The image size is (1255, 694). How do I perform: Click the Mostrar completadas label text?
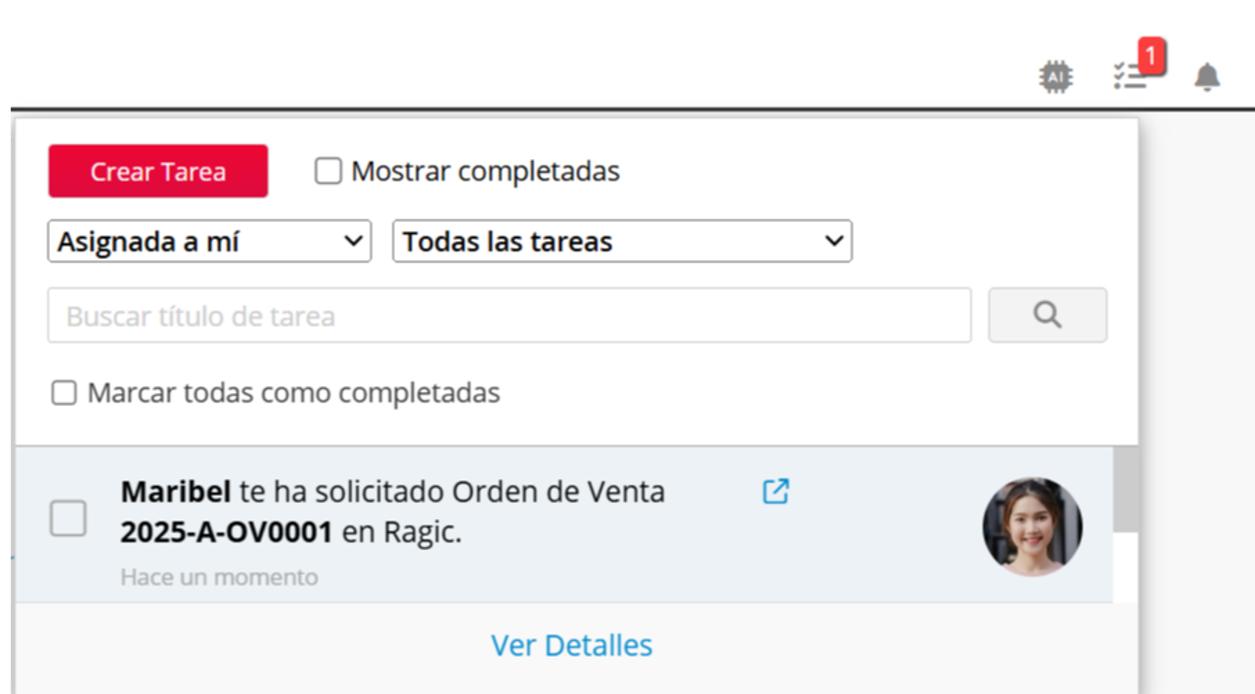pyautogui.click(x=485, y=171)
